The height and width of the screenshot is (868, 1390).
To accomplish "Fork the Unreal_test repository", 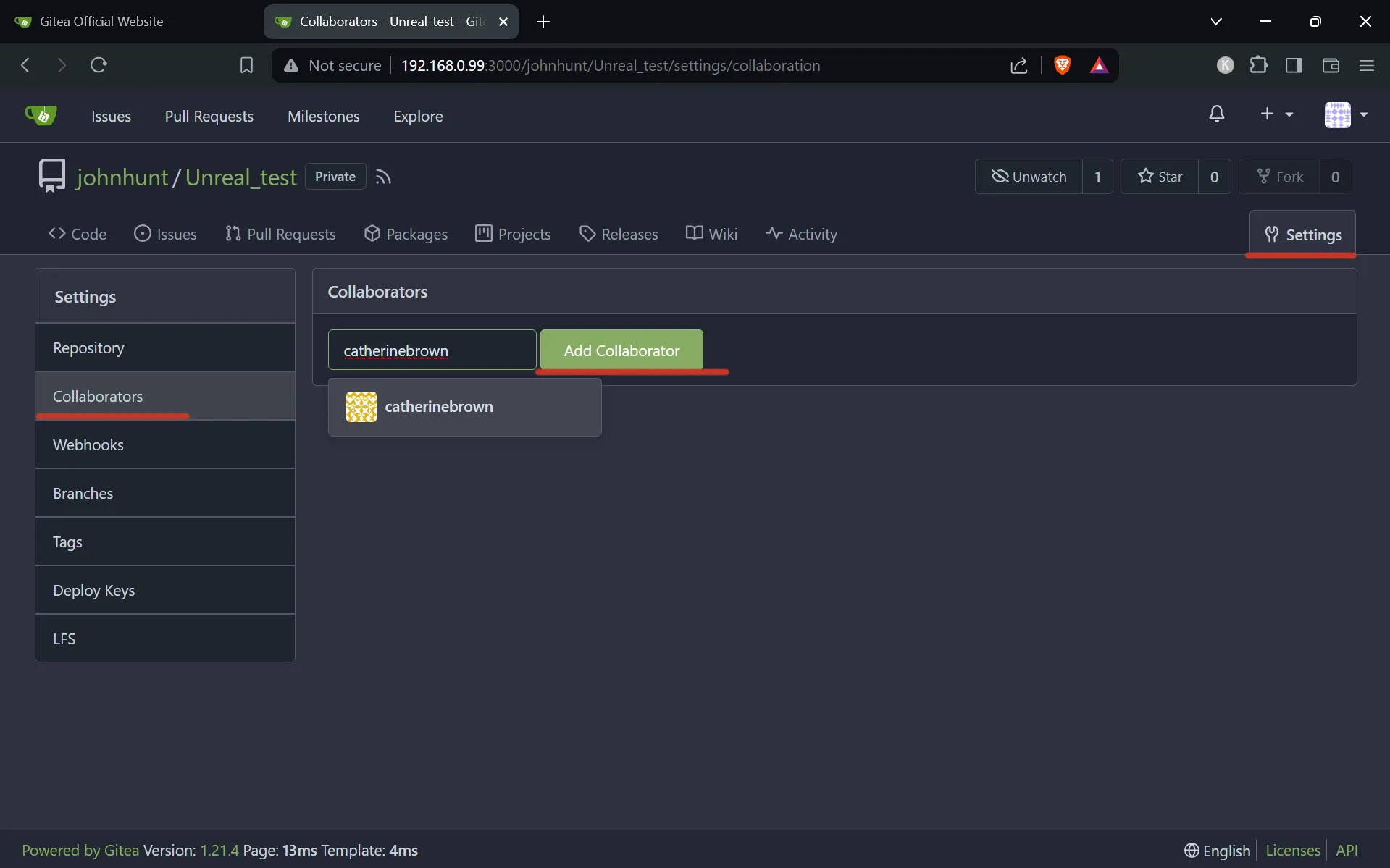I will (1279, 176).
